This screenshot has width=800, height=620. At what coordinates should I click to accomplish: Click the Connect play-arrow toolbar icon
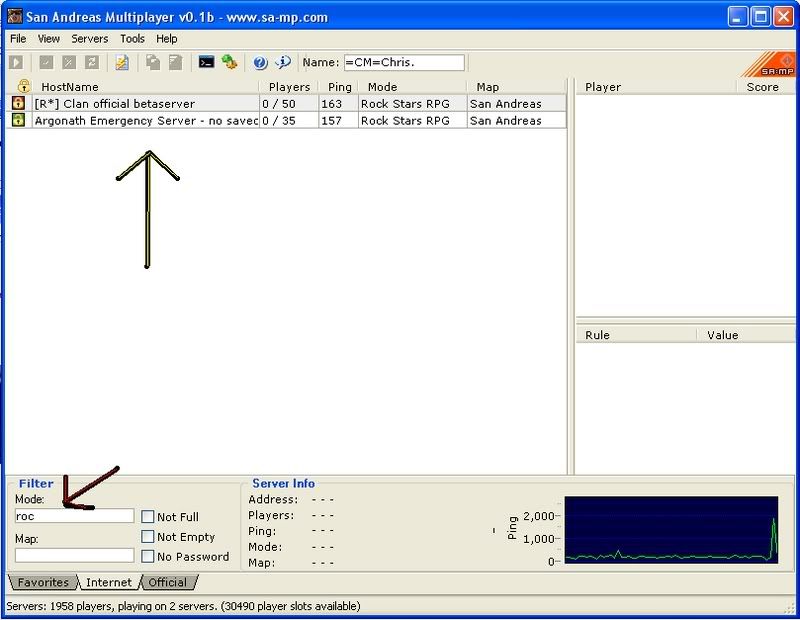coord(16,63)
